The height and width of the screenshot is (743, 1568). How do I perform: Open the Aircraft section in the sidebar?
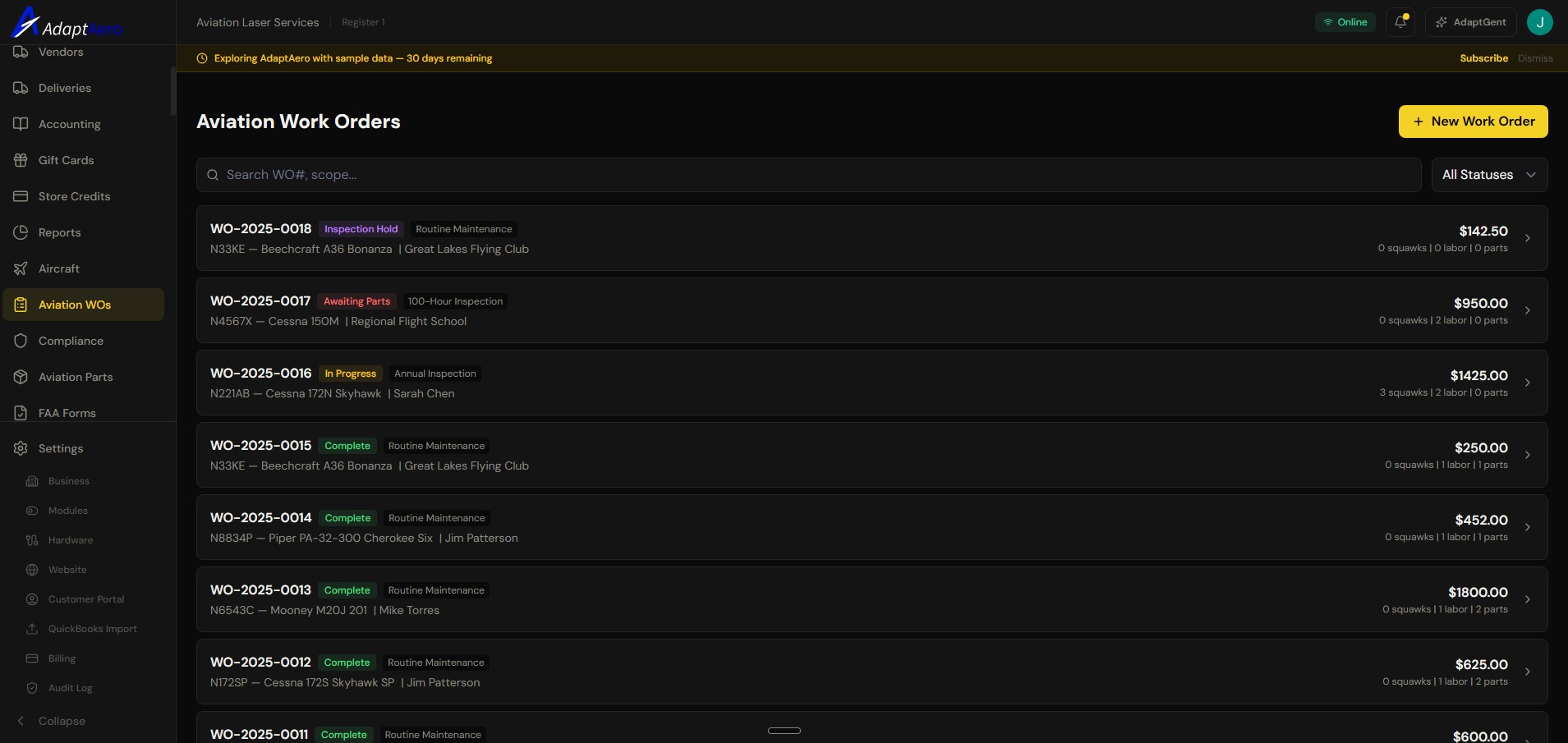(58, 268)
